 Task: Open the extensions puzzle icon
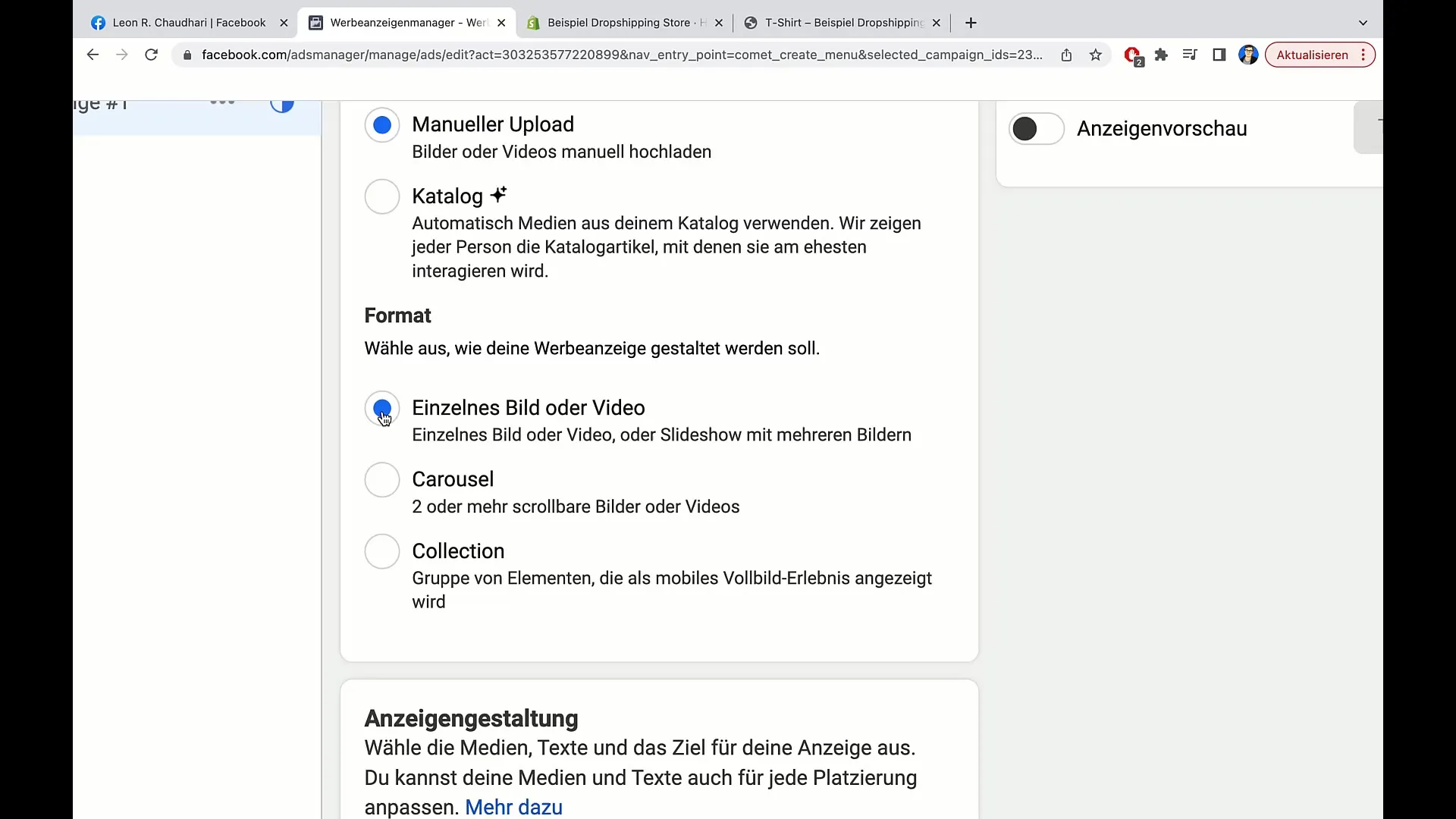tap(1161, 55)
